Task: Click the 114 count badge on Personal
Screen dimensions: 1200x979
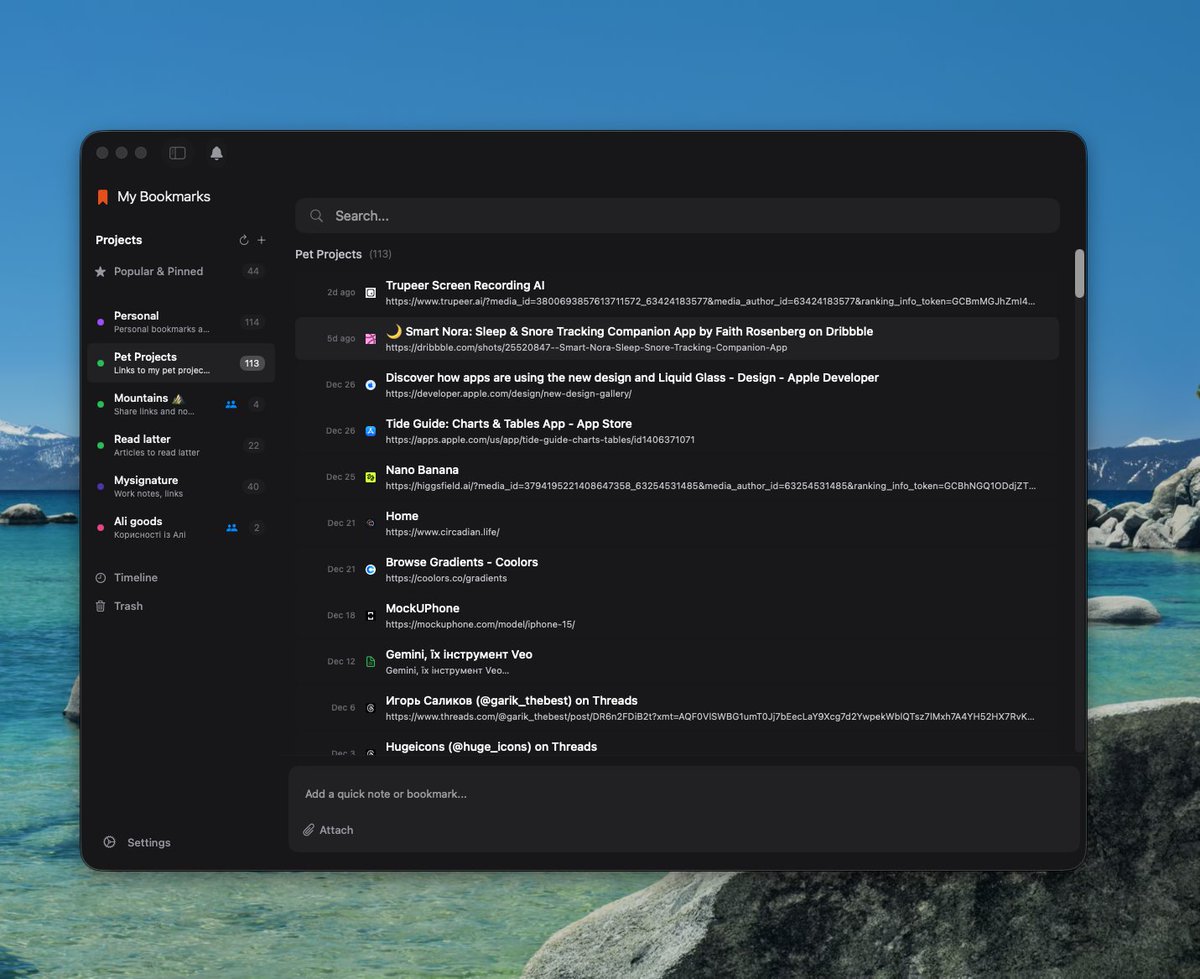Action: 252,322
